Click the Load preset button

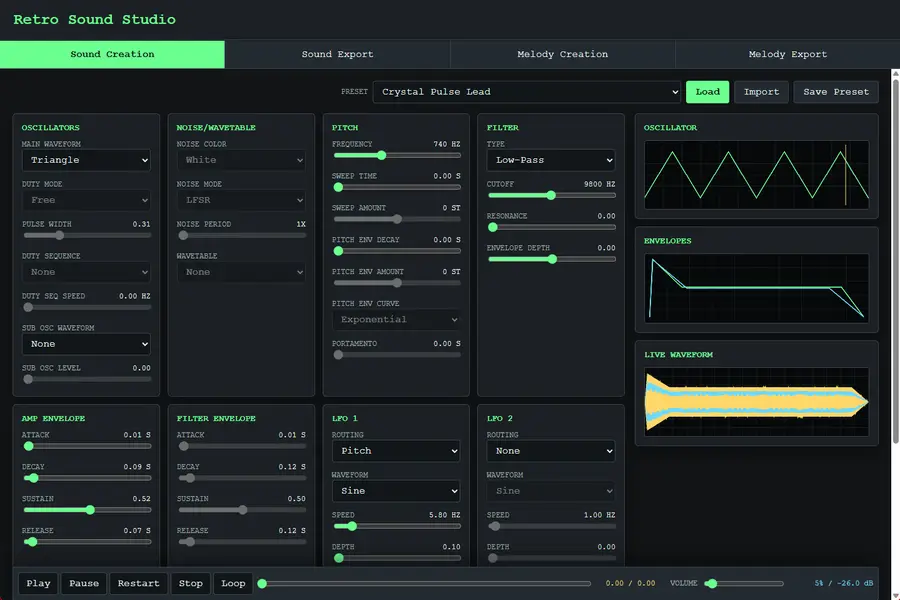click(707, 92)
